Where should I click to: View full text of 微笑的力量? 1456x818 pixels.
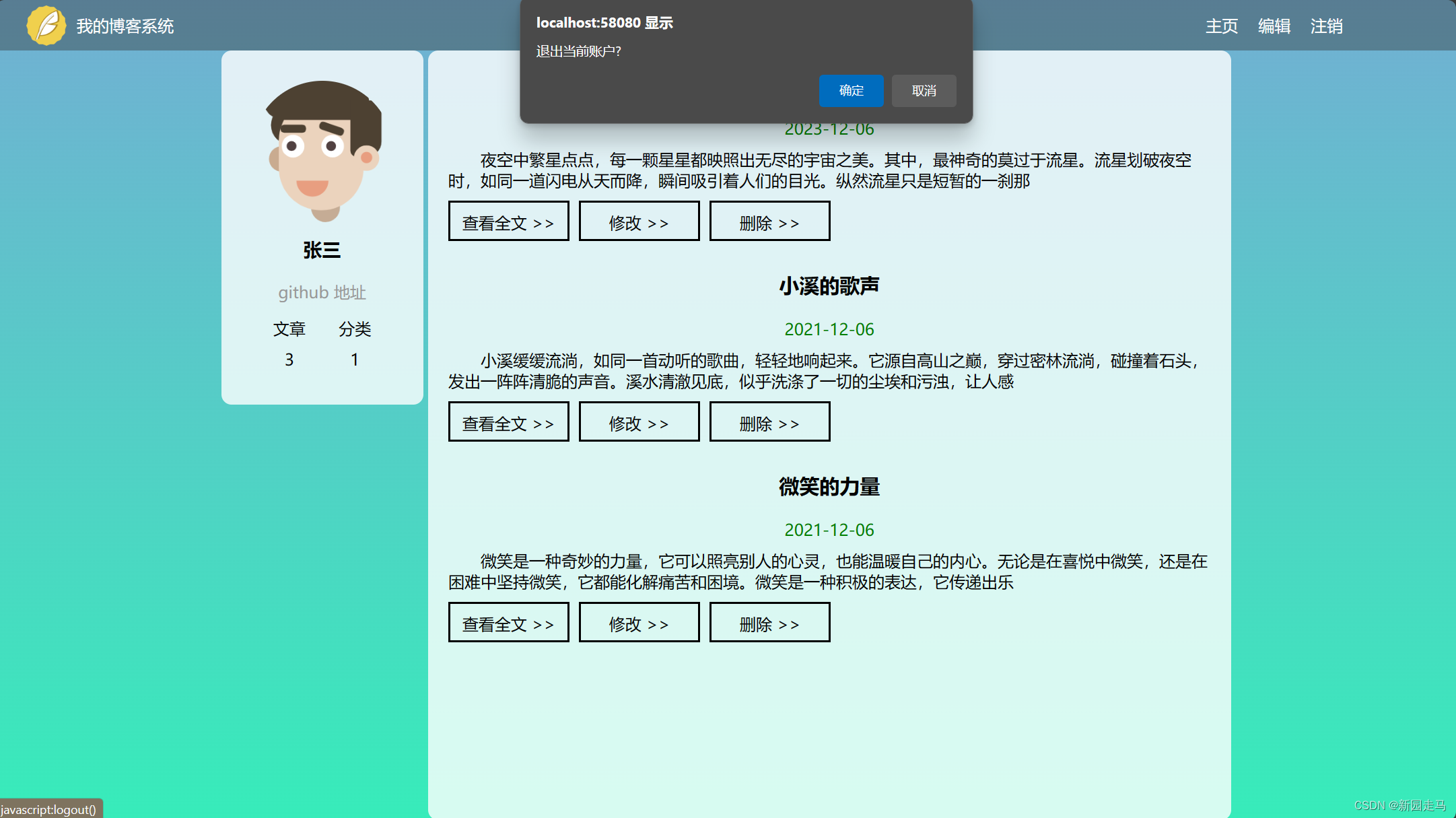[508, 623]
